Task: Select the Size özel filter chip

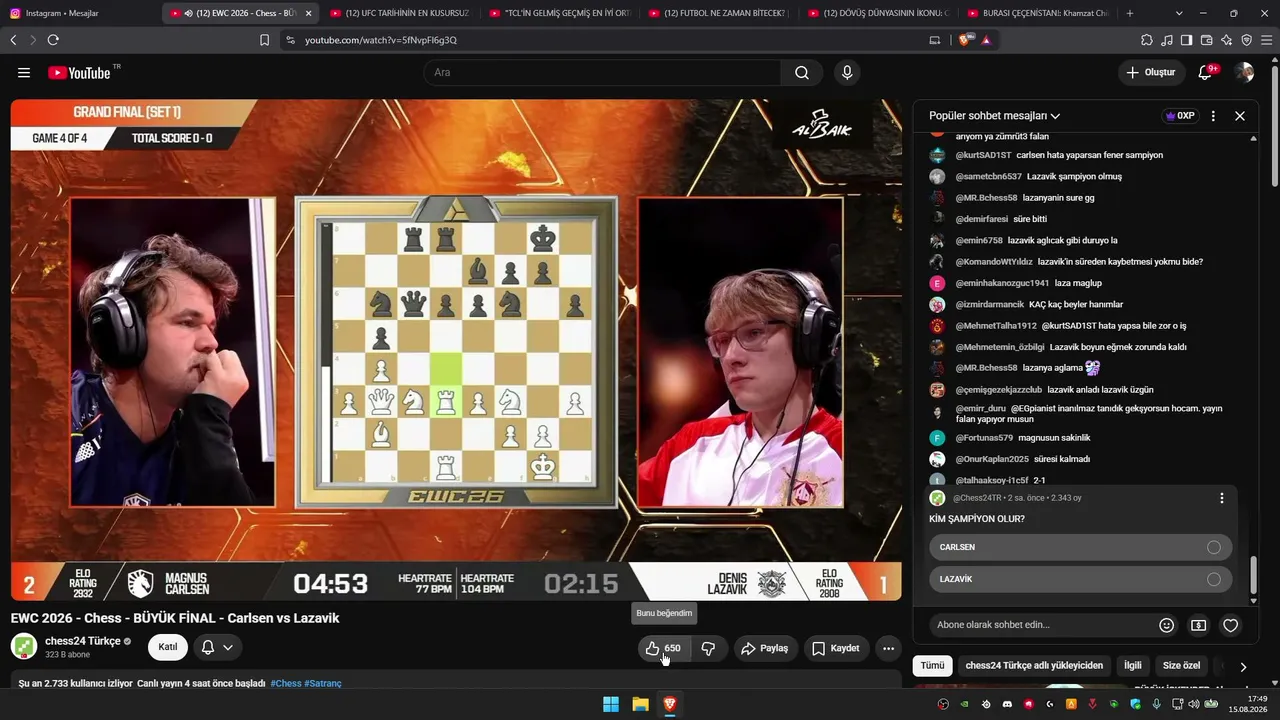Action: click(1181, 666)
